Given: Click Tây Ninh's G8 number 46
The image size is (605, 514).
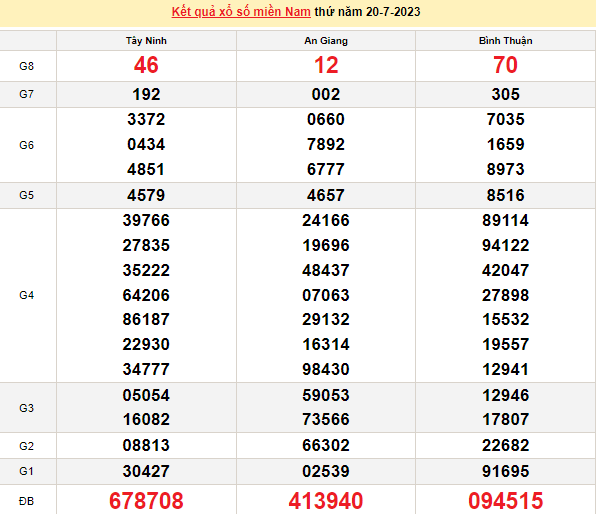Looking at the screenshot, I should (x=146, y=66).
